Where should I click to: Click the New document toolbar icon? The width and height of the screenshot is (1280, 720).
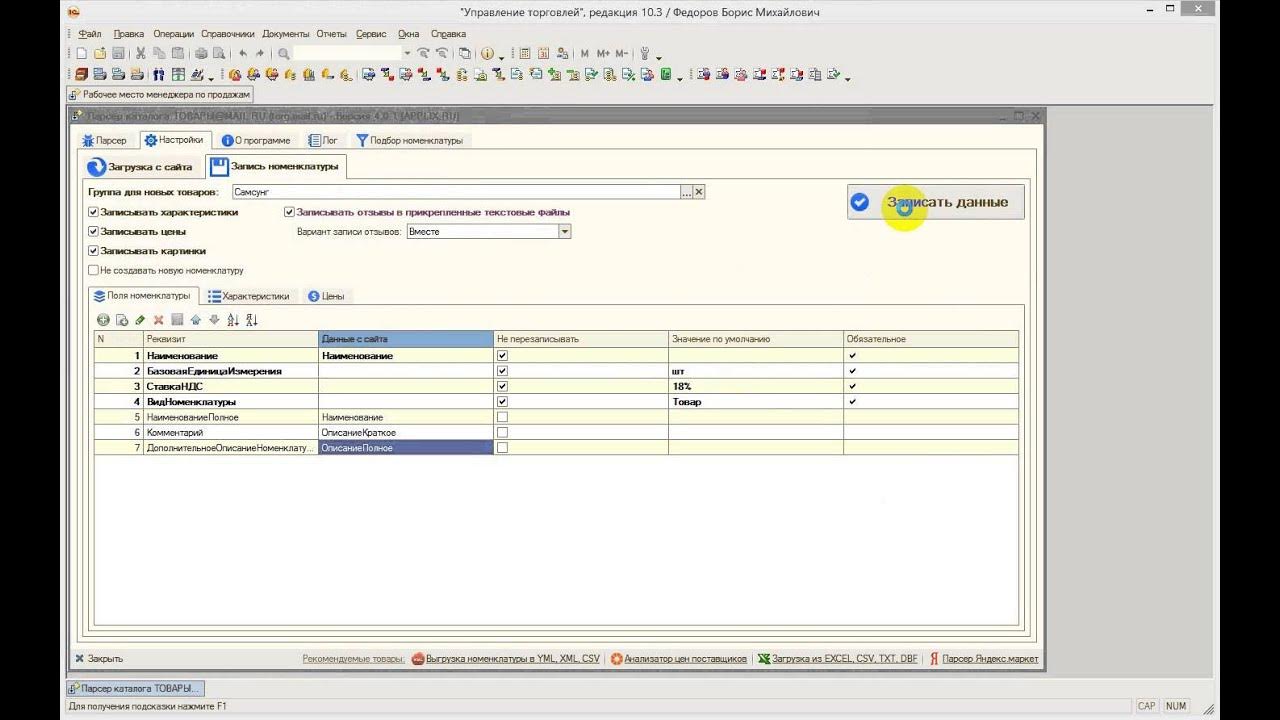[82, 53]
